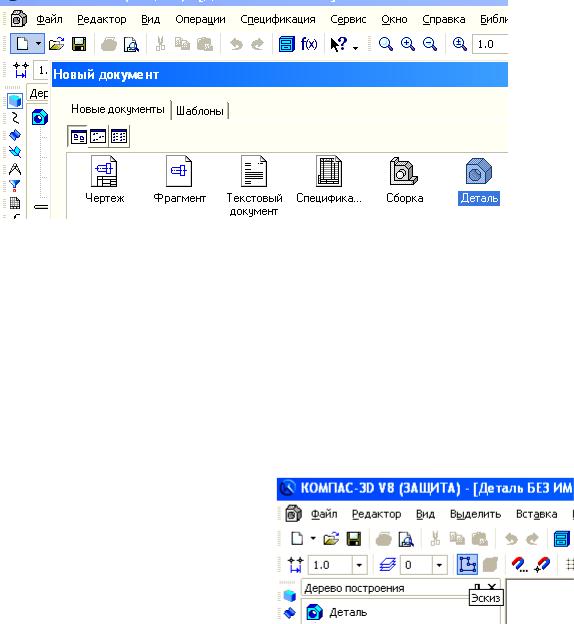Save icon in the window with Операции menu
The image size is (574, 624).
[x=79, y=44]
